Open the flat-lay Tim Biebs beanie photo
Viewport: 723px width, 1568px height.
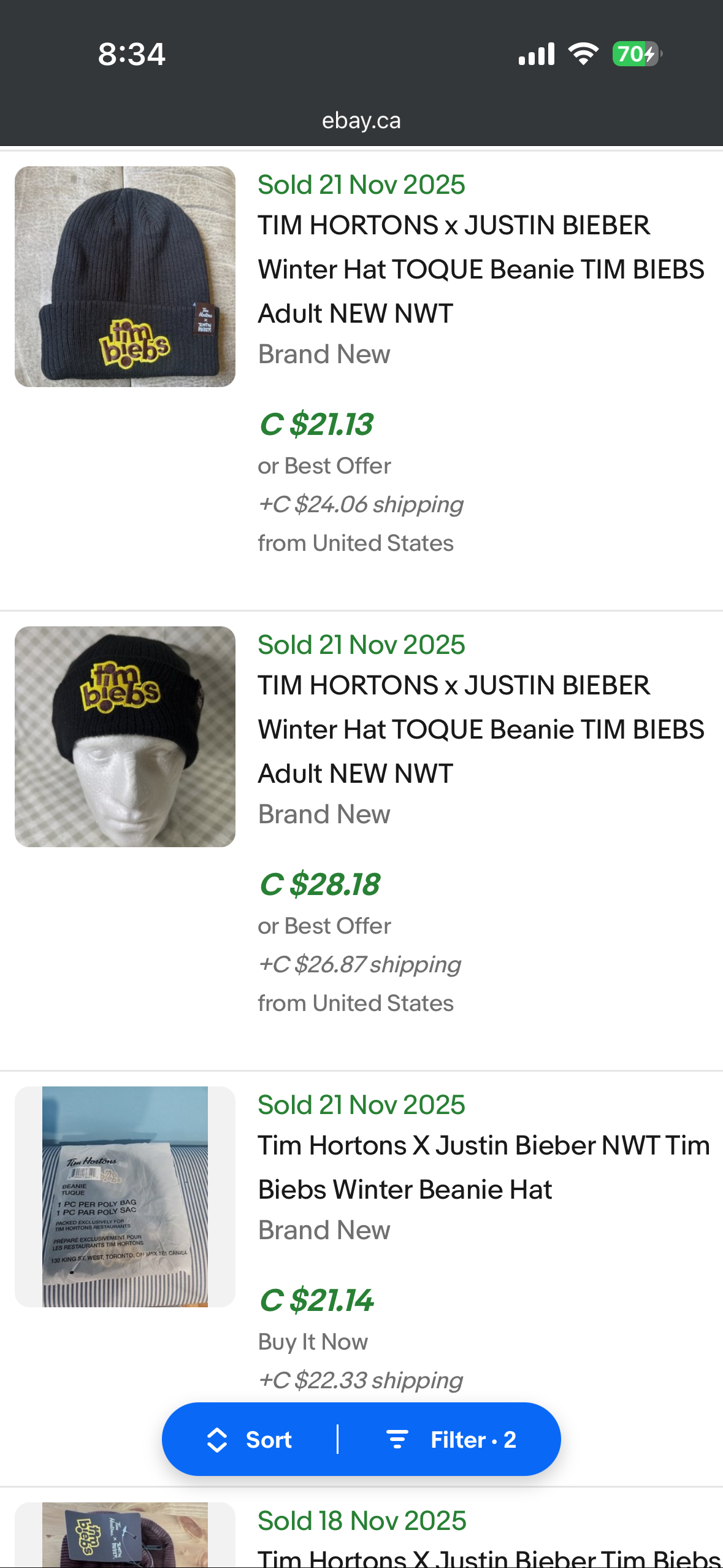pos(125,277)
